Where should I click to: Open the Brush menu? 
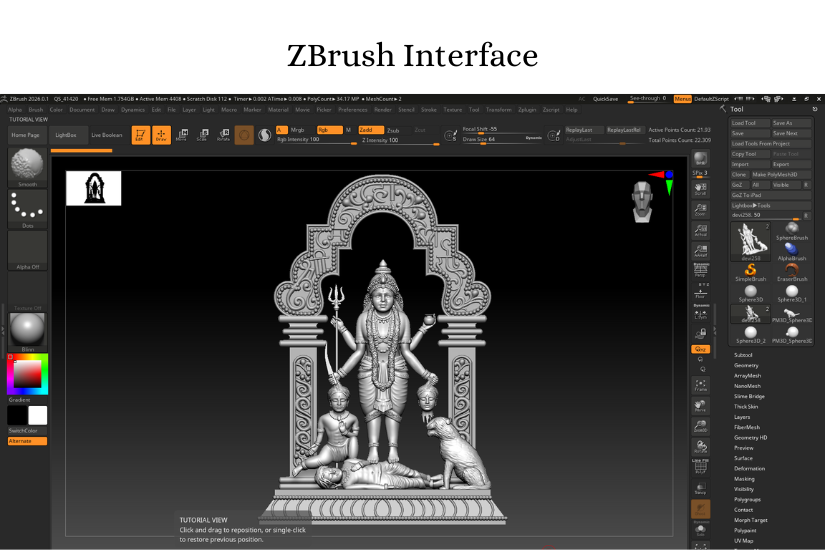tap(36, 109)
